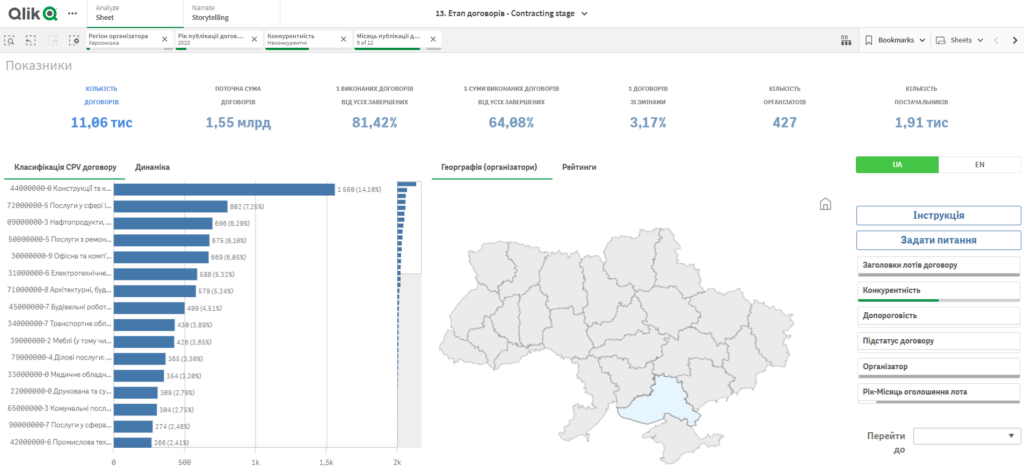Open the three-dot global menu
Screen dimensions: 1024x473
73,14
